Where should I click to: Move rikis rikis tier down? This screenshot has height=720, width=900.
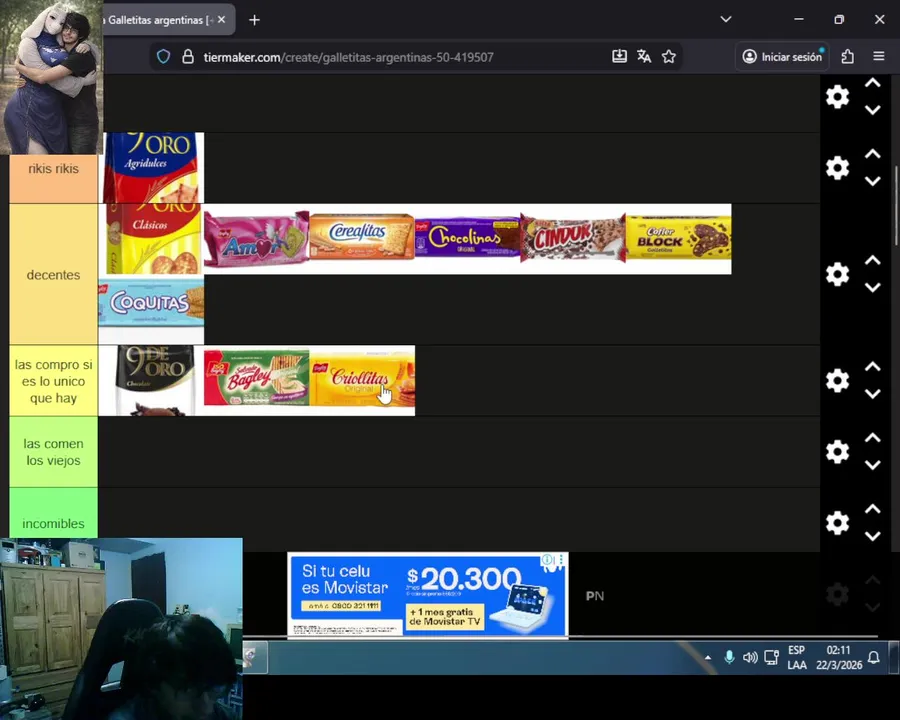[x=872, y=181]
